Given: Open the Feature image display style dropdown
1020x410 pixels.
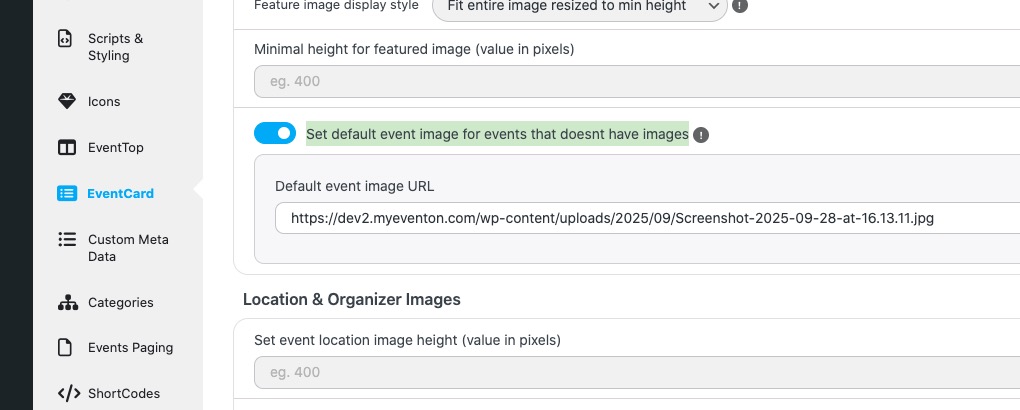Looking at the screenshot, I should tap(579, 7).
